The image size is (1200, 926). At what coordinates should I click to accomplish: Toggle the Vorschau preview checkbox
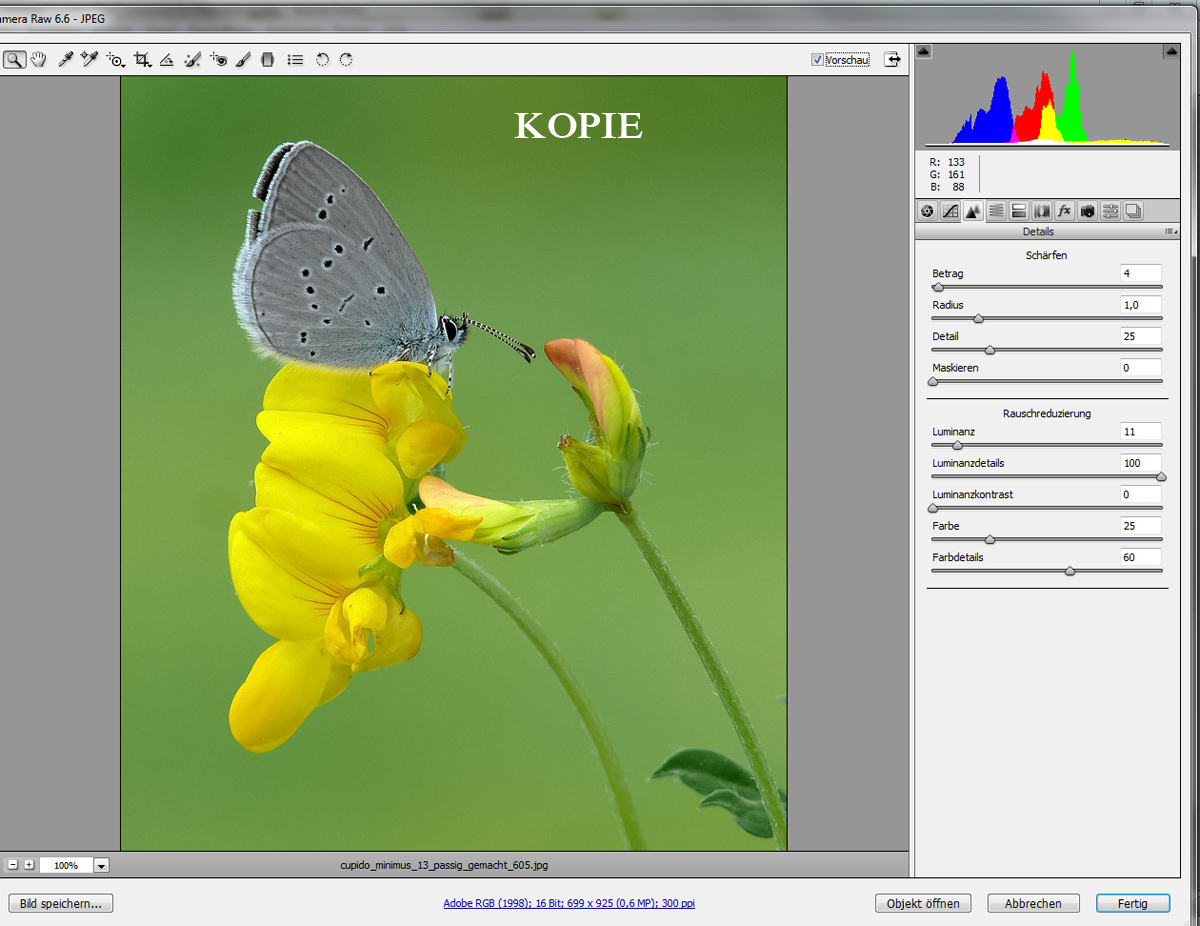click(818, 60)
